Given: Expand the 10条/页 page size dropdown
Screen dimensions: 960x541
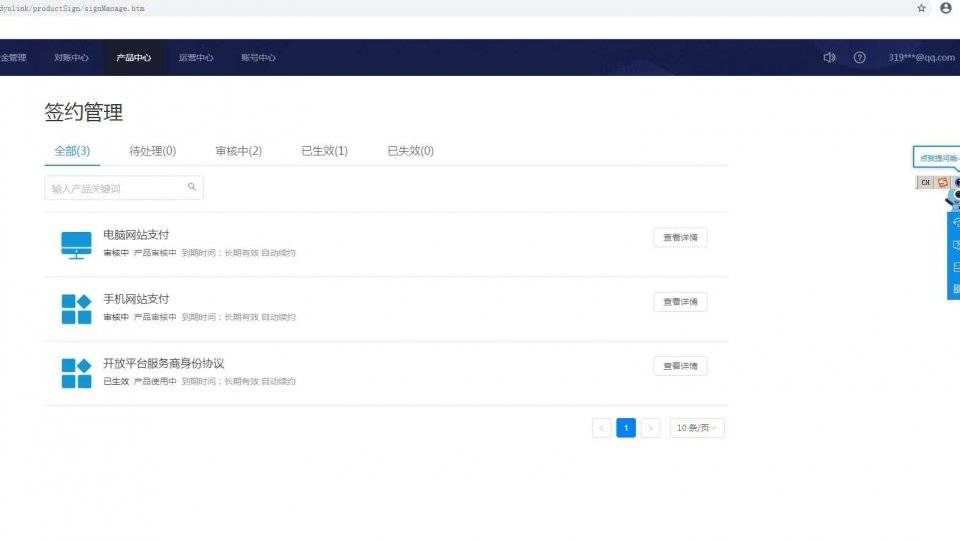Looking at the screenshot, I should point(697,428).
